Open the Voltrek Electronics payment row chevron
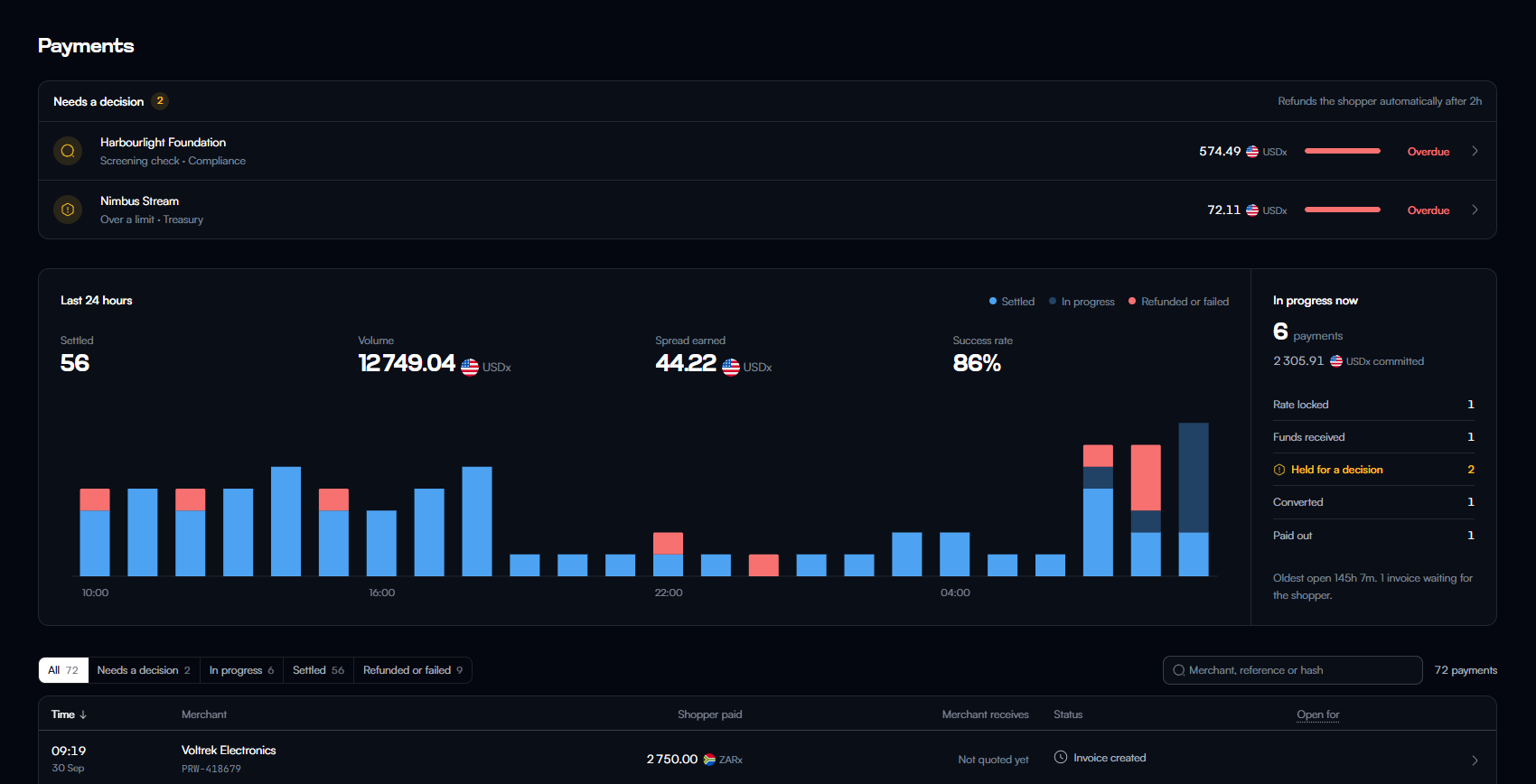The image size is (1536, 784). coord(1475,761)
